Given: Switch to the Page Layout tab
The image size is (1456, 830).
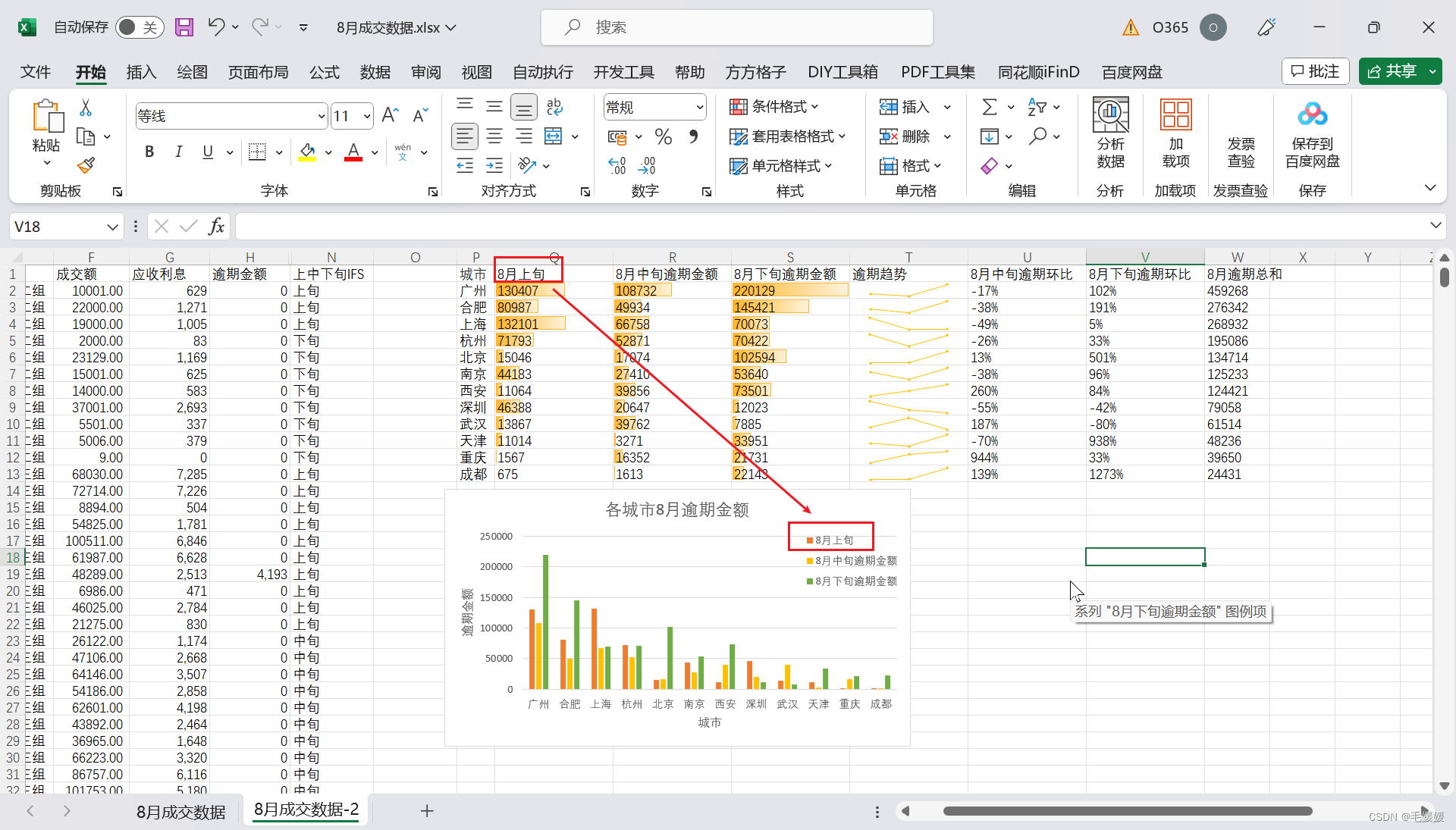Looking at the screenshot, I should [258, 72].
